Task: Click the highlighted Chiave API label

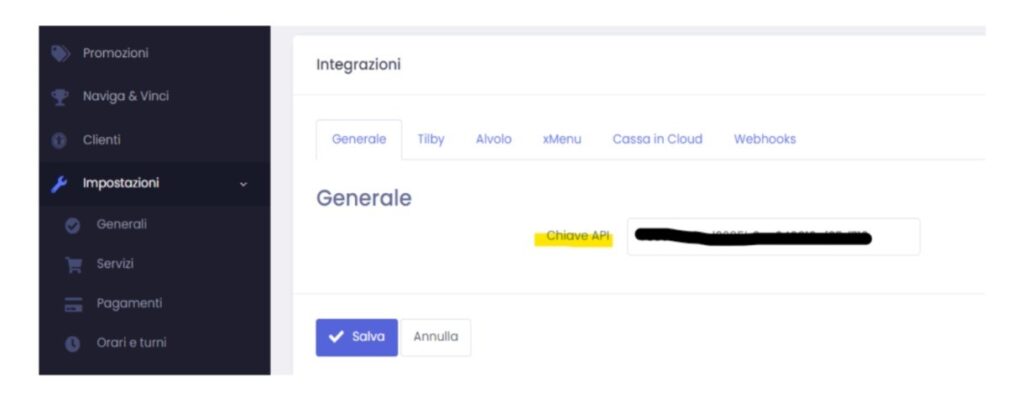Action: coord(576,236)
